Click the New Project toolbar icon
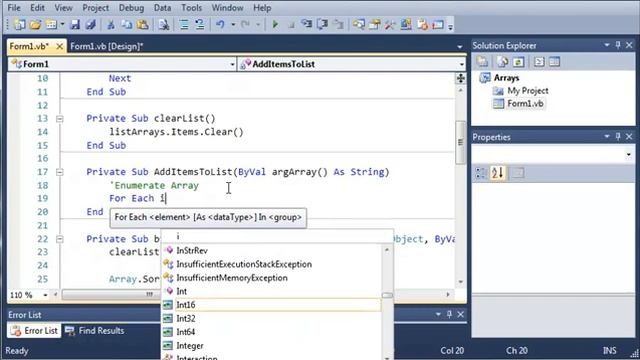The height and width of the screenshot is (360, 640). coord(19,25)
